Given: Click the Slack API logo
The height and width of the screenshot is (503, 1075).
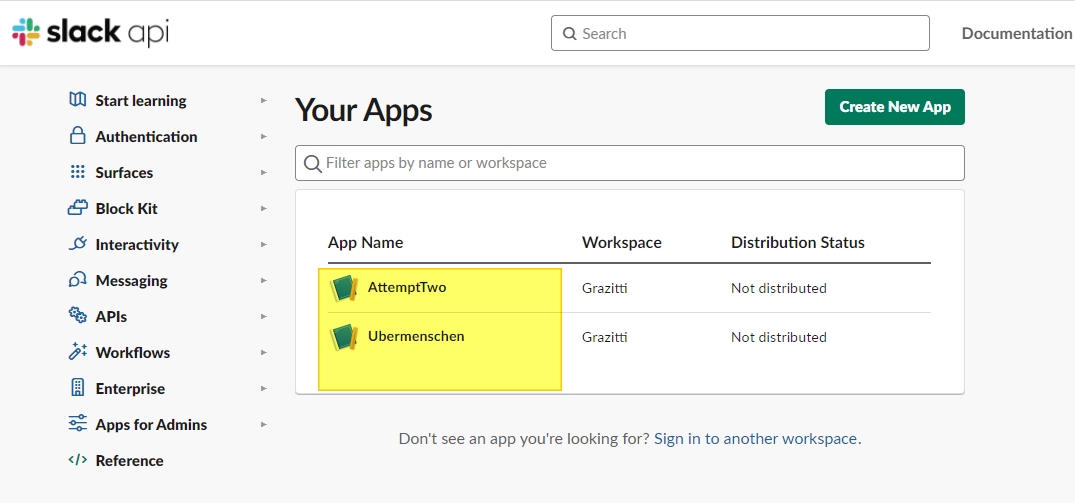Looking at the screenshot, I should pos(90,32).
